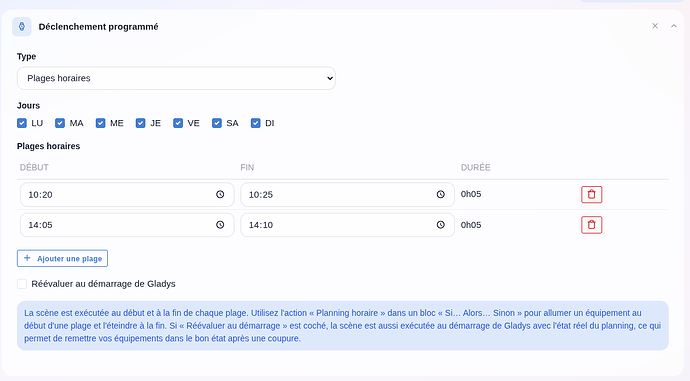Open the Type dropdown showing Plages horaires
The image size is (690, 381).
176,78
